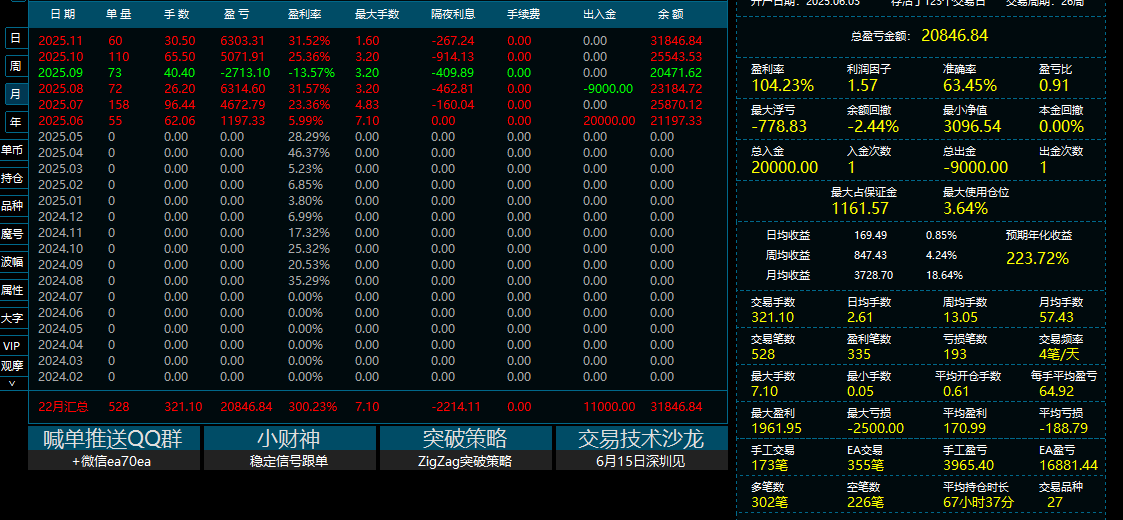Click the 最小净值 value 3096.54

click(971, 127)
